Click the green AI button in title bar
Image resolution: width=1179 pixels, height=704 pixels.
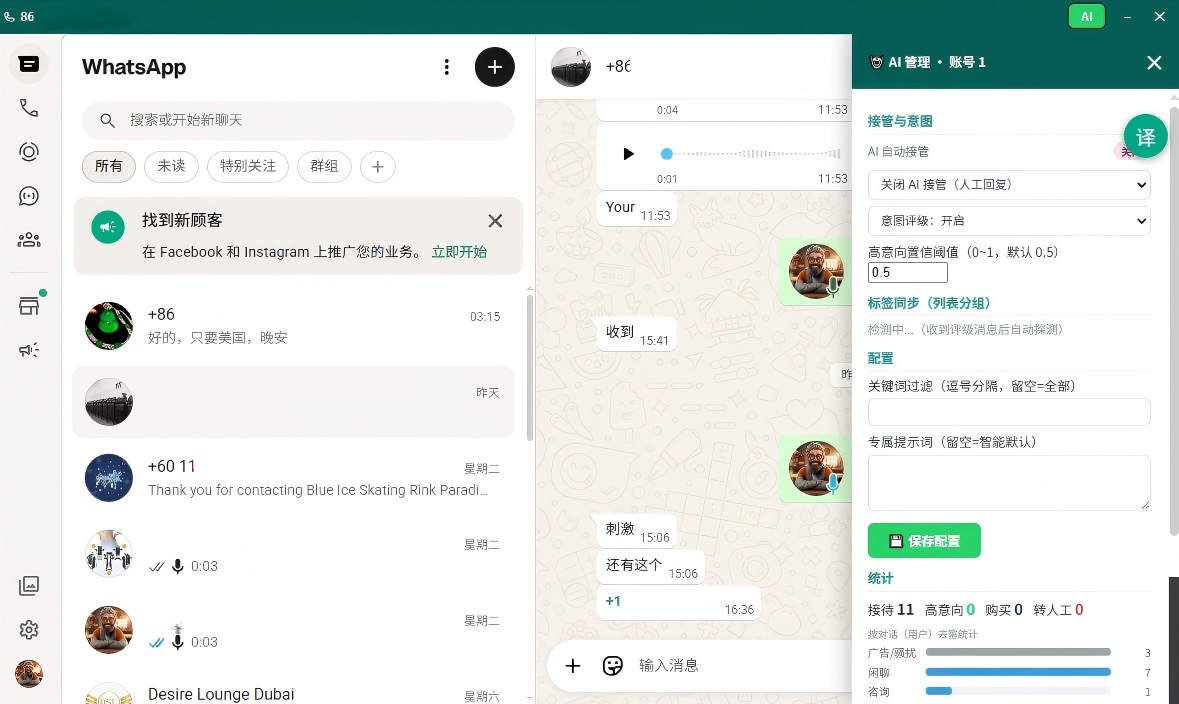pos(1087,17)
